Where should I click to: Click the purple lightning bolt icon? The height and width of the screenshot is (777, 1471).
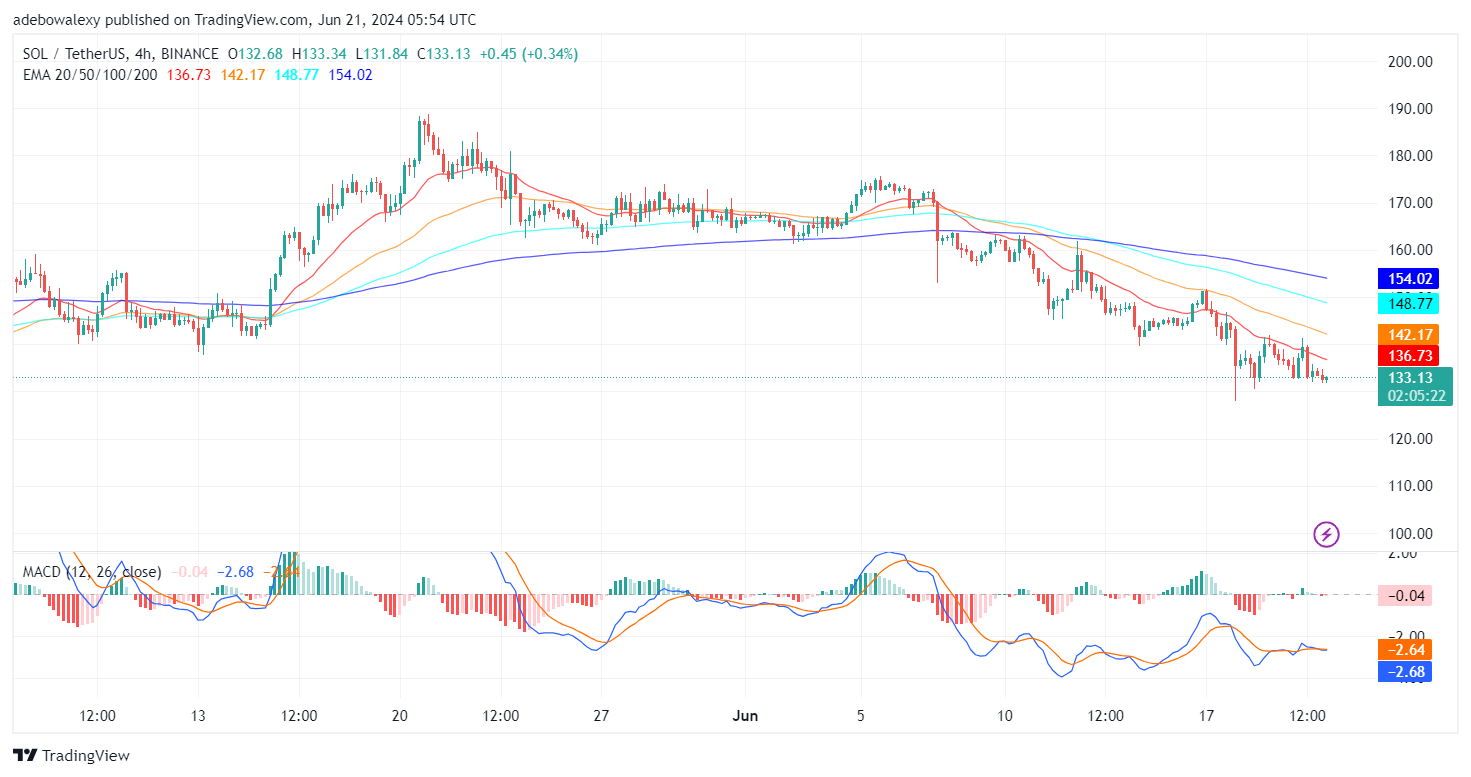click(x=1326, y=534)
